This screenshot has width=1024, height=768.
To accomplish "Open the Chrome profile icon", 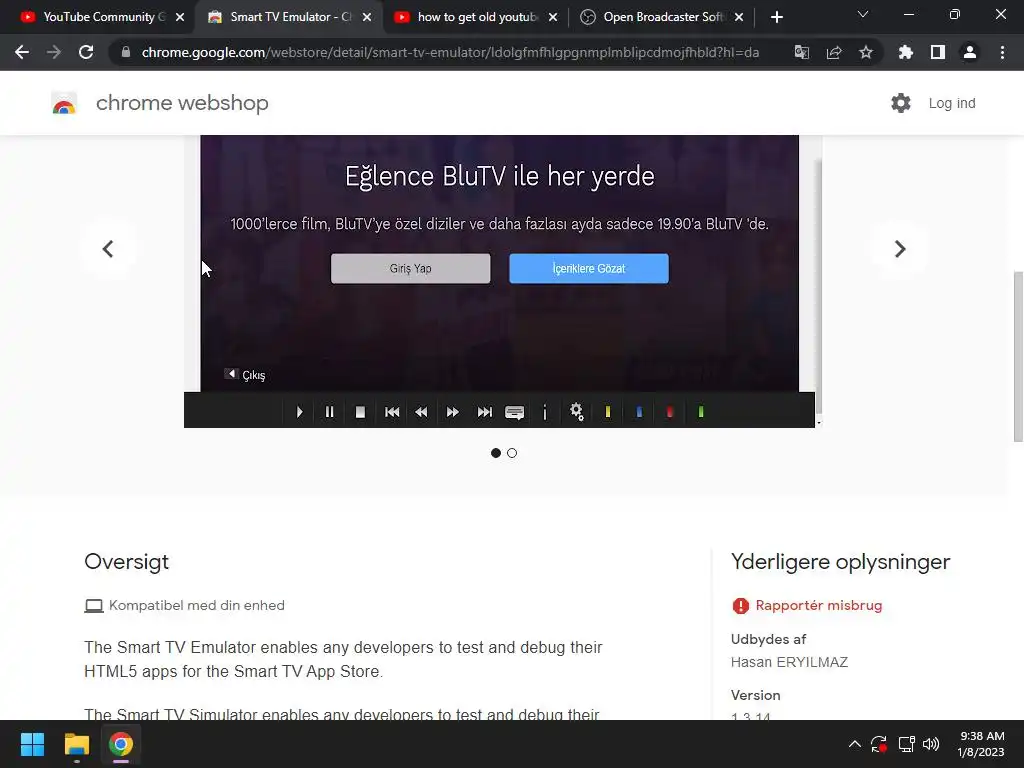I will point(970,52).
